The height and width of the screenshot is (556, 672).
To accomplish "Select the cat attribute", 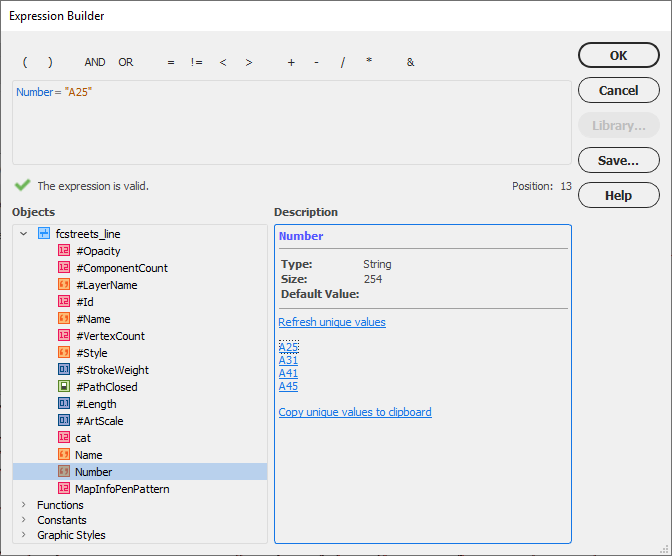I will (x=83, y=438).
